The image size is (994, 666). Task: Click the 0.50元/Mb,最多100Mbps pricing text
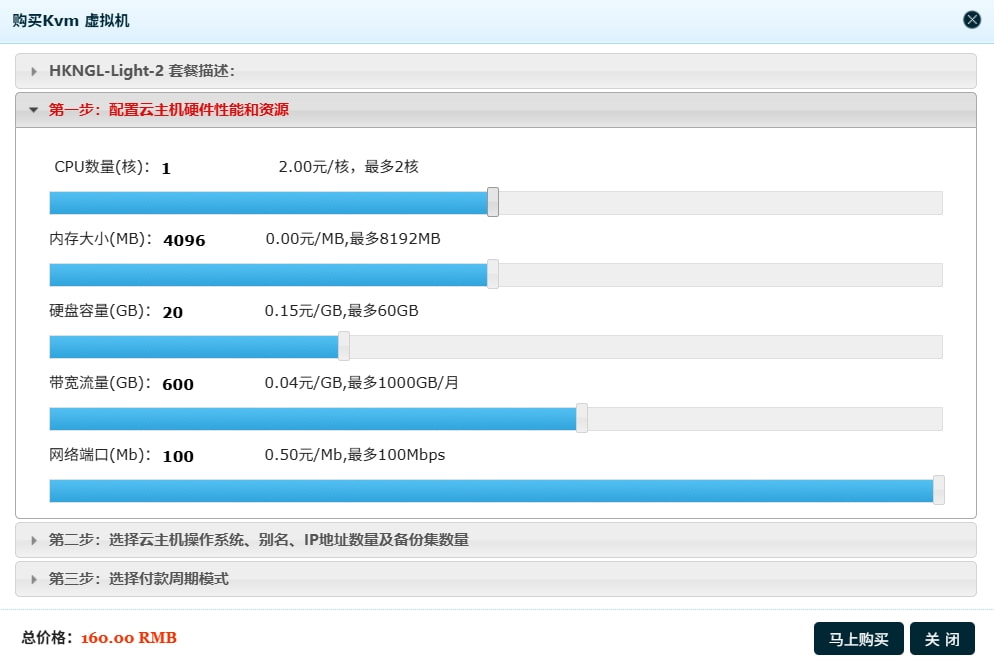[354, 455]
